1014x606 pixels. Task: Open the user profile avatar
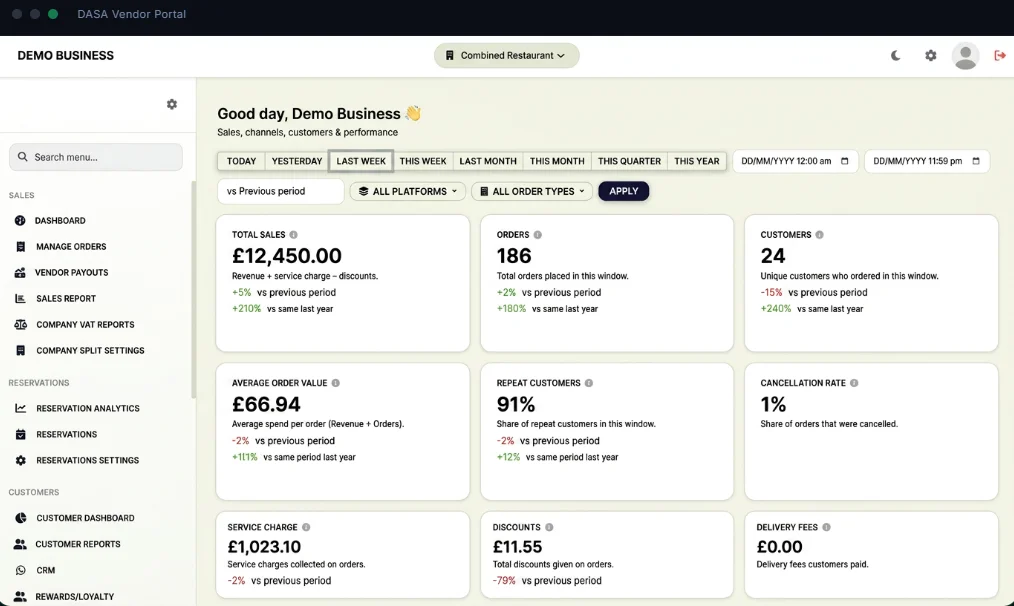965,56
